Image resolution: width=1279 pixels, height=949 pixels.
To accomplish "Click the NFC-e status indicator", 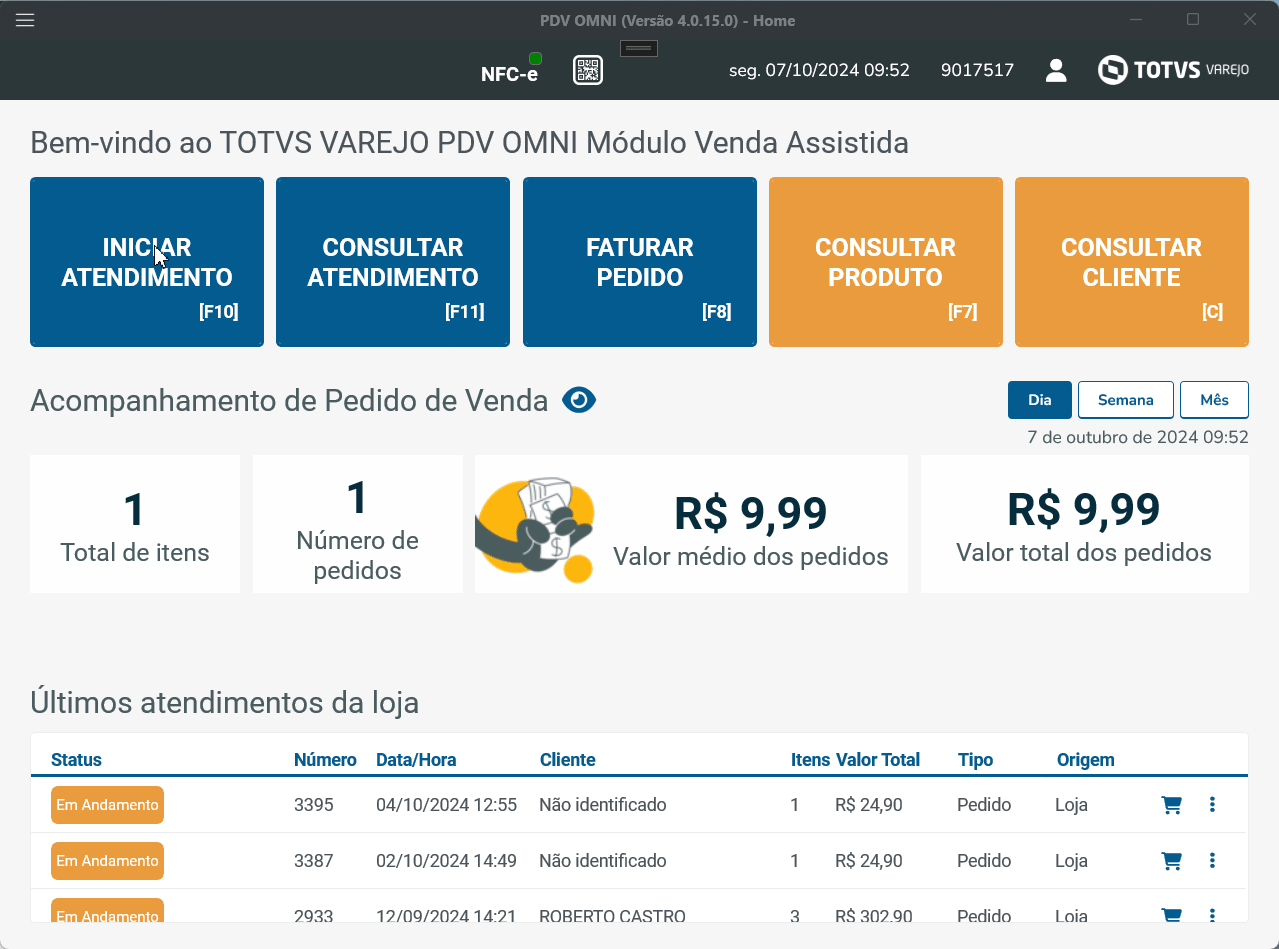I will 510,69.
